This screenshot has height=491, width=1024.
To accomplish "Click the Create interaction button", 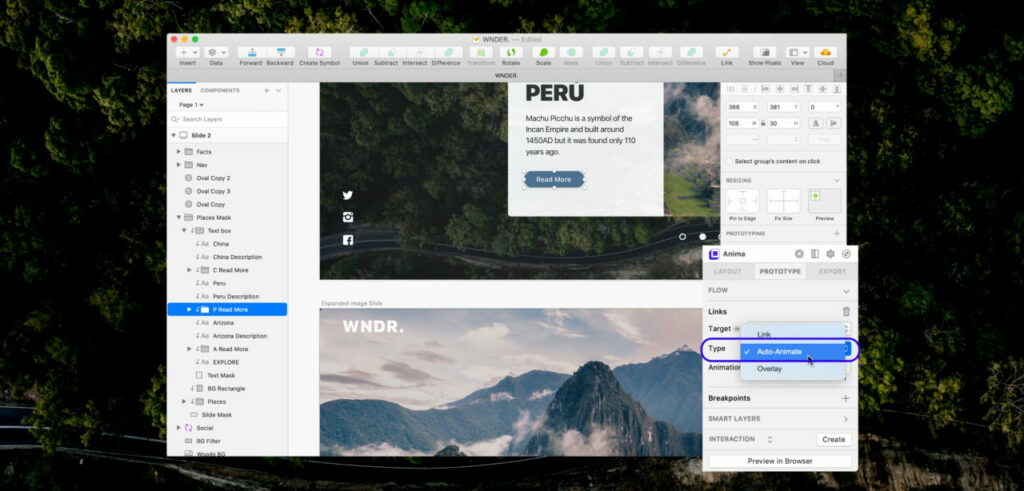I will tap(833, 439).
